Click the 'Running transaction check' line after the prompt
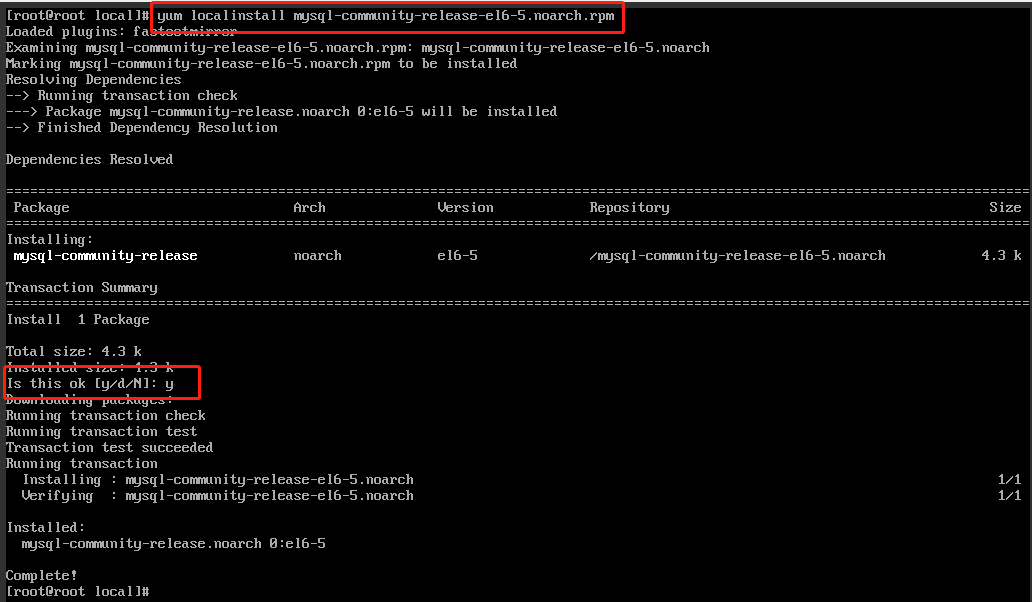 click(x=105, y=416)
